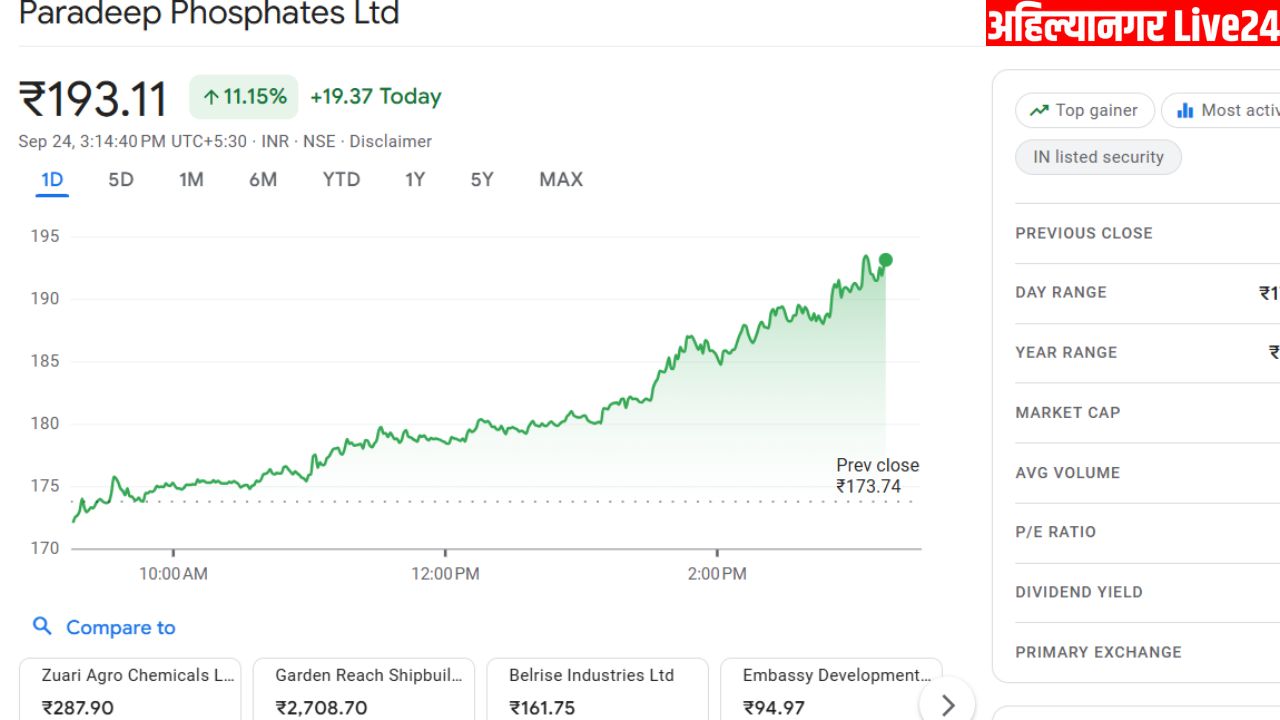The image size is (1280, 720).
Task: Select the 1D chart range tab
Action: (x=52, y=180)
